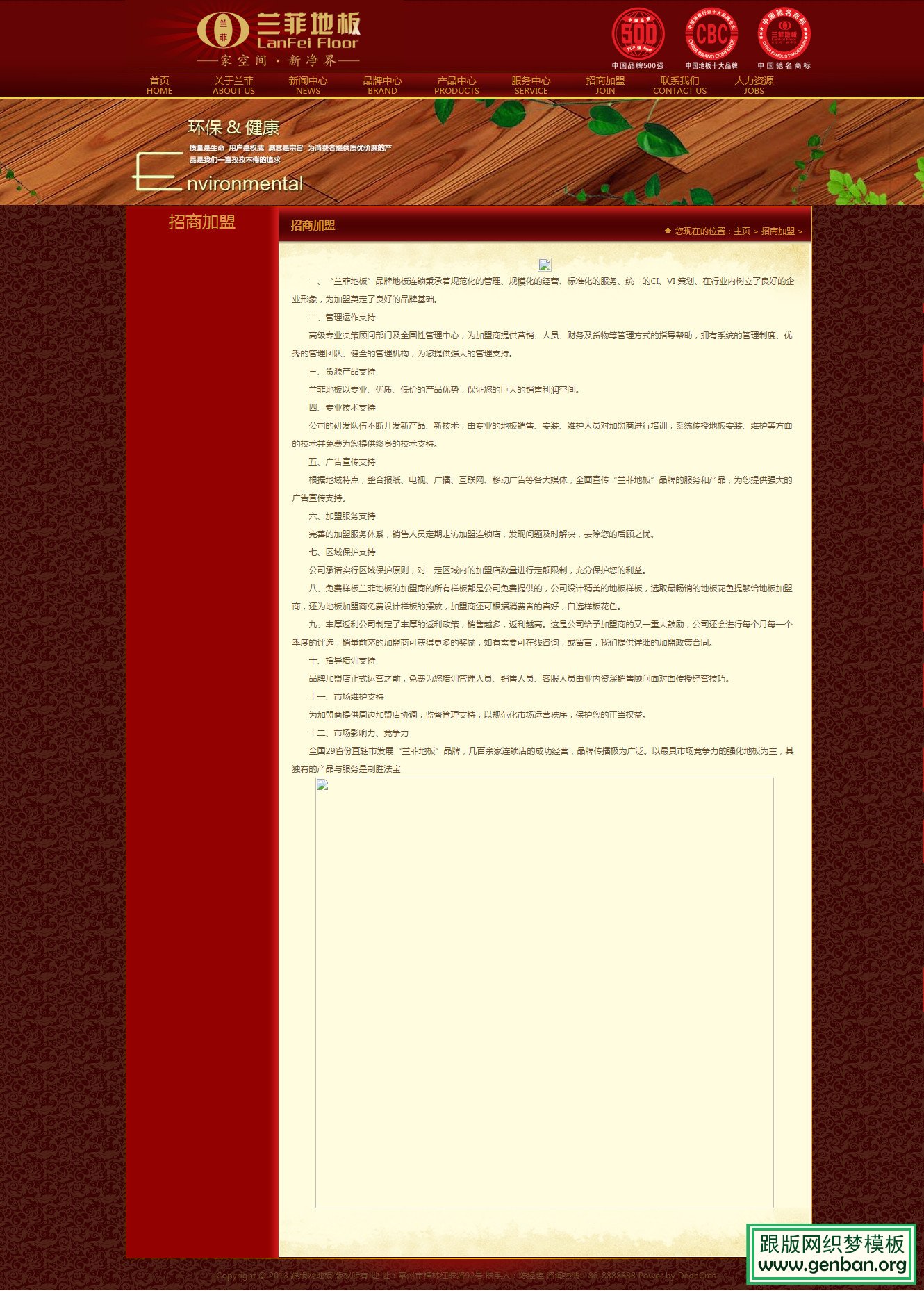The image size is (924, 1291).
Task: Click the 环保 & 健康 banner title
Action: (x=233, y=128)
